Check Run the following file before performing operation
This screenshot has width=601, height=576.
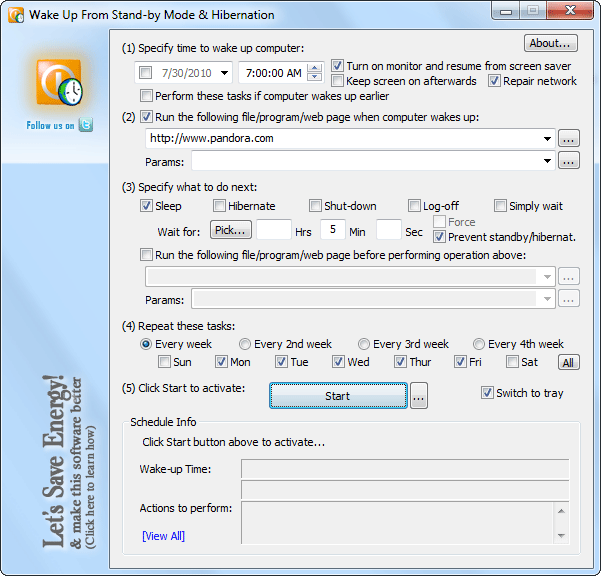point(146,254)
